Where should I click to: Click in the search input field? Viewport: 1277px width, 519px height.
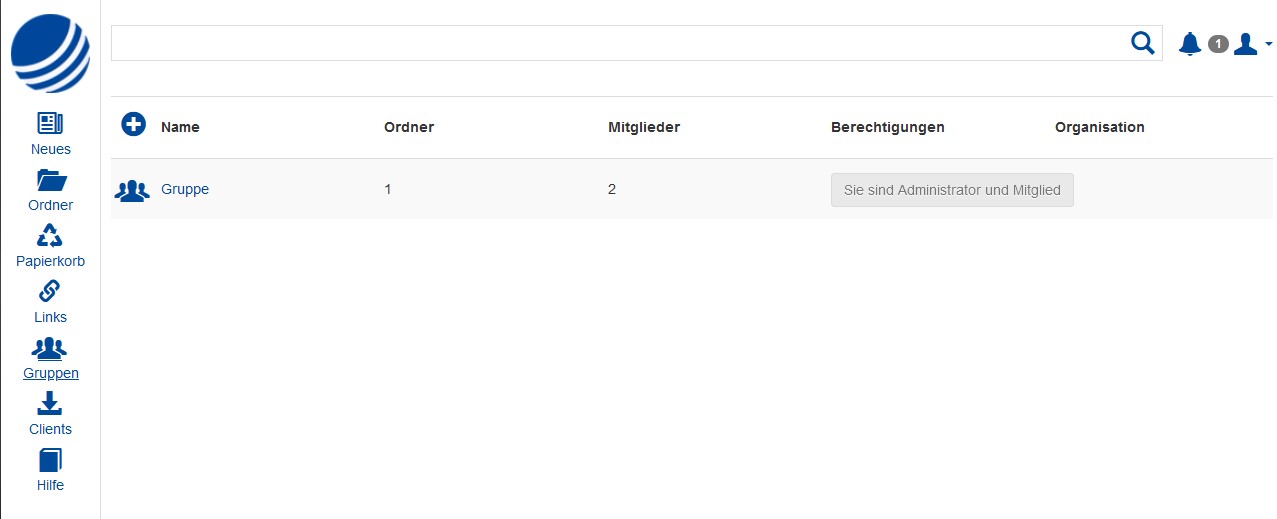[618, 43]
